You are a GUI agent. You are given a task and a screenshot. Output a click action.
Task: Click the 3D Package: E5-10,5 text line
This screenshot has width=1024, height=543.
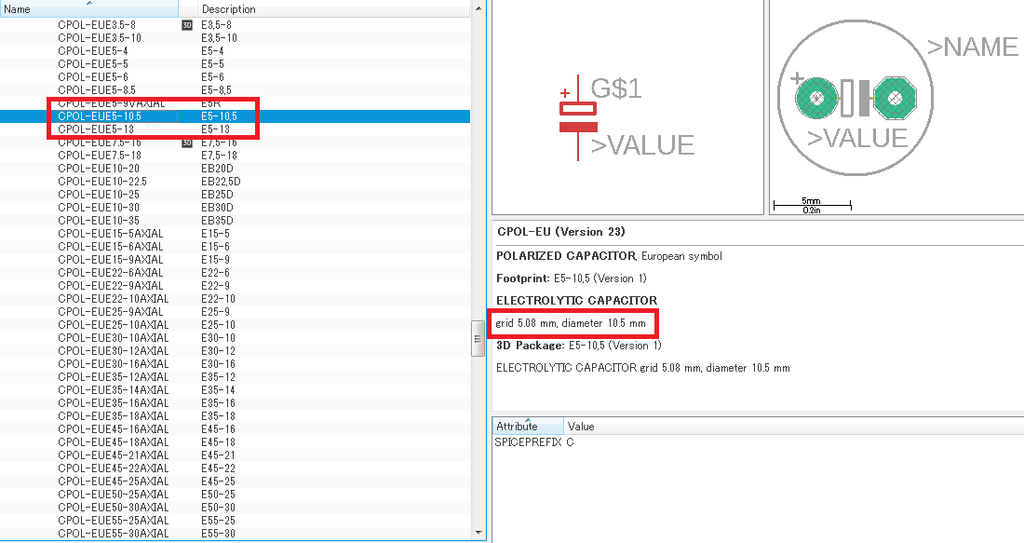point(579,346)
